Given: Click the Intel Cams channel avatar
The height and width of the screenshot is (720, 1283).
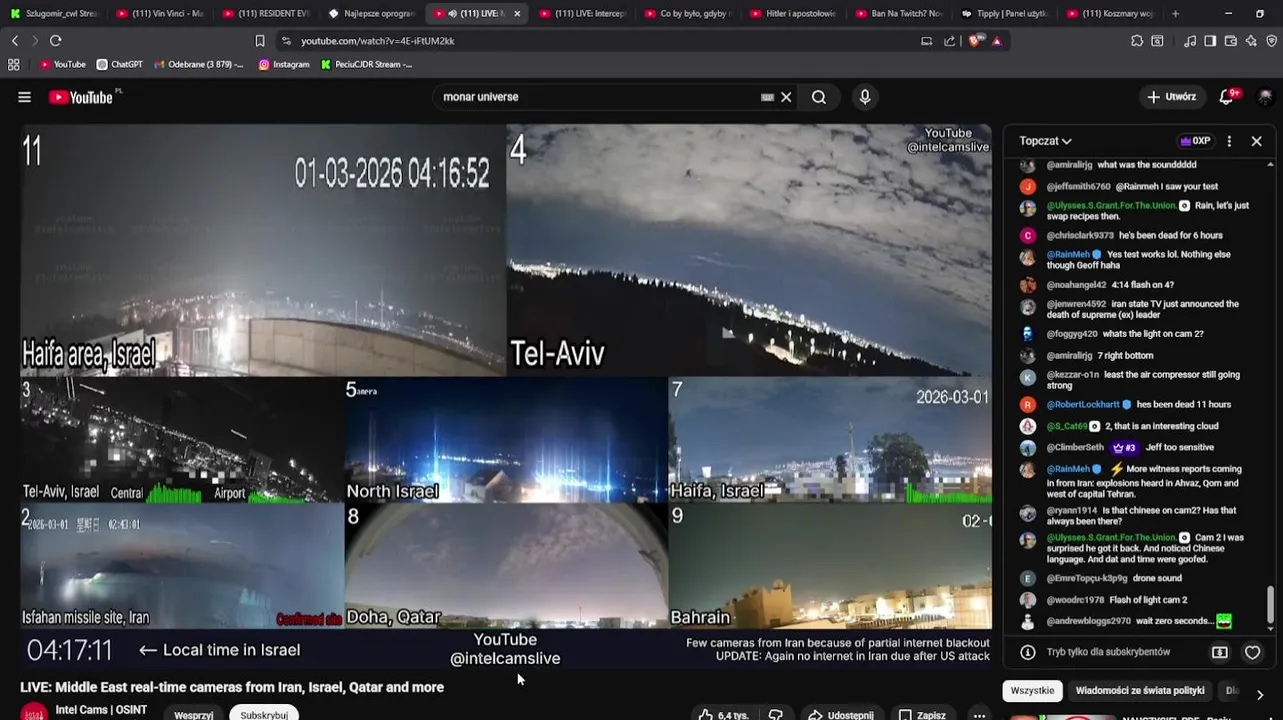Looking at the screenshot, I should coord(34,713).
